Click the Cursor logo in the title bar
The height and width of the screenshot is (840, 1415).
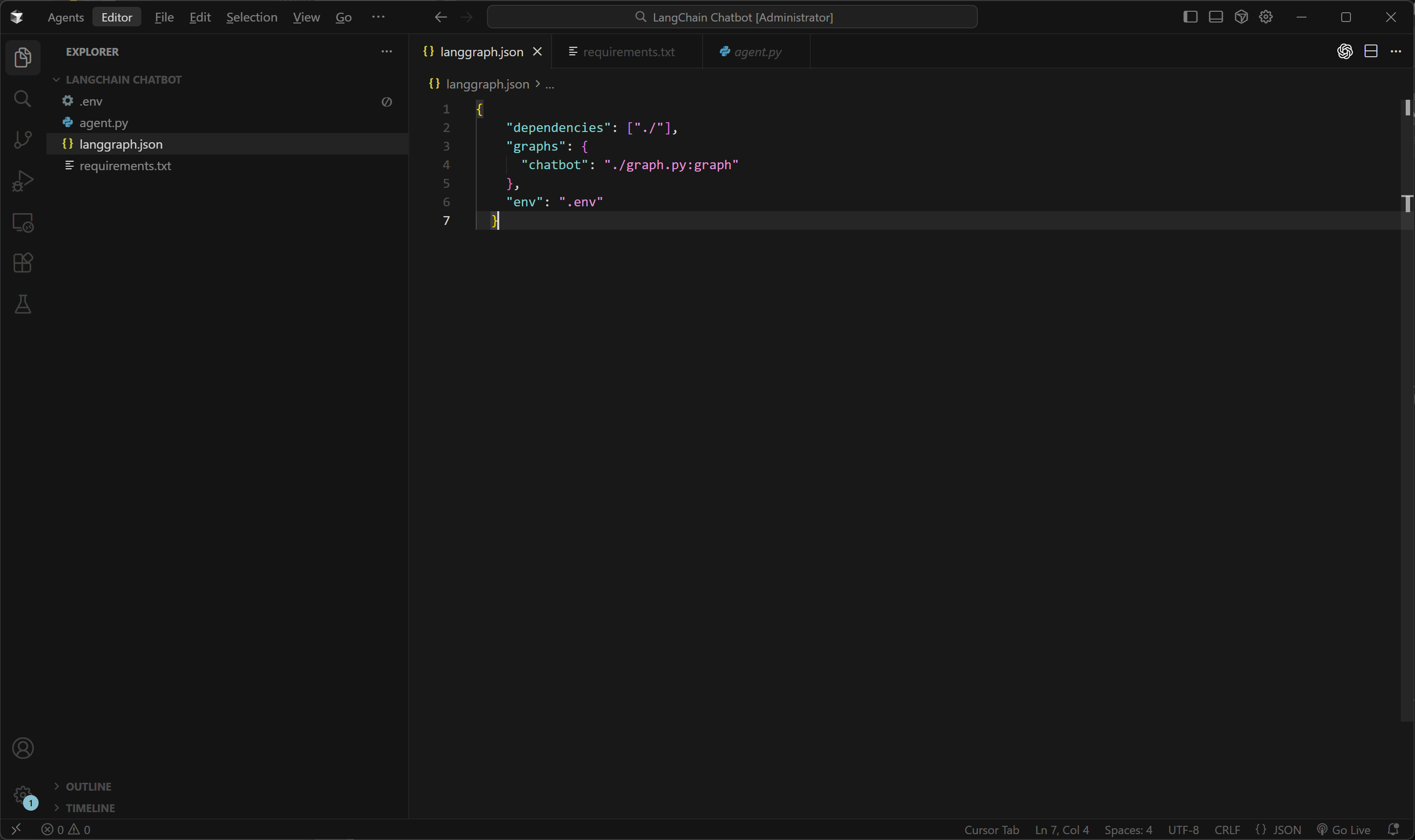[x=17, y=17]
